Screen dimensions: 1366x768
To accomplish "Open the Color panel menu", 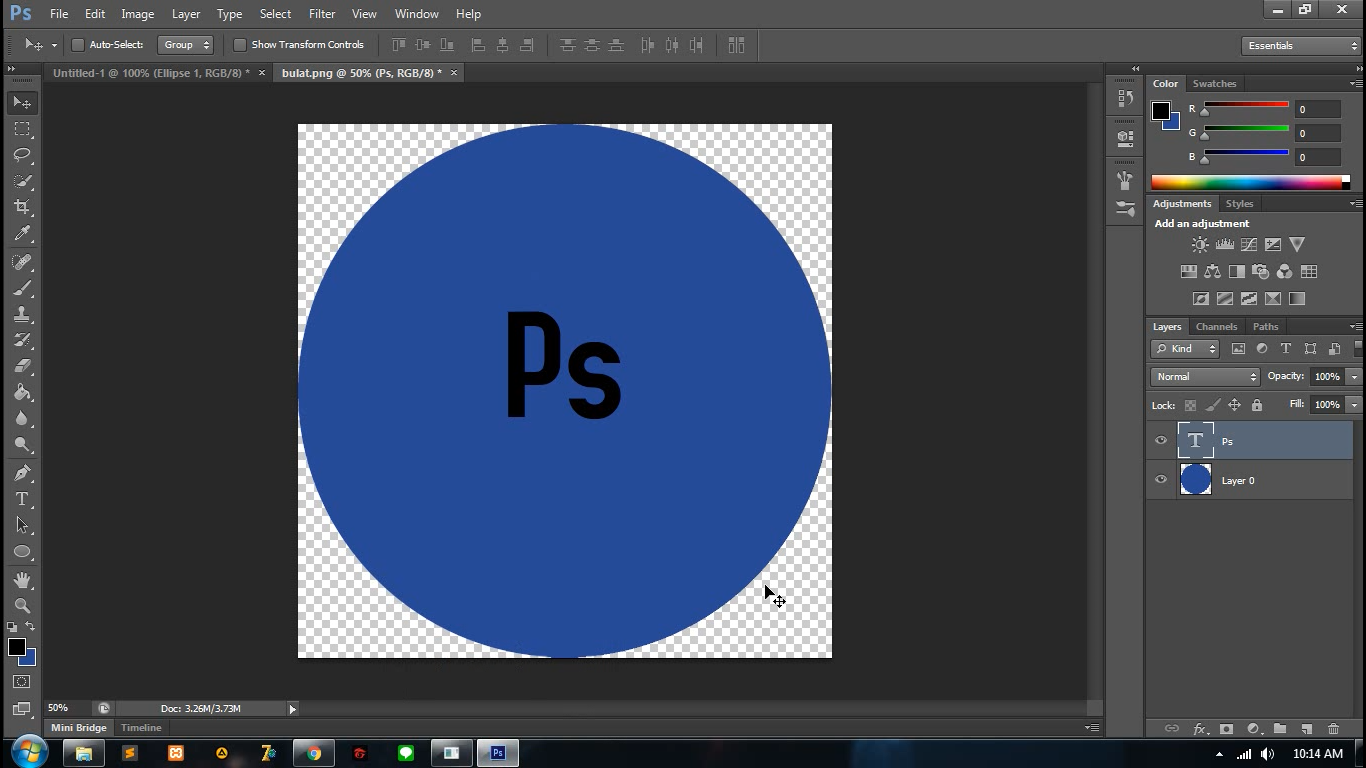I will (x=1355, y=84).
